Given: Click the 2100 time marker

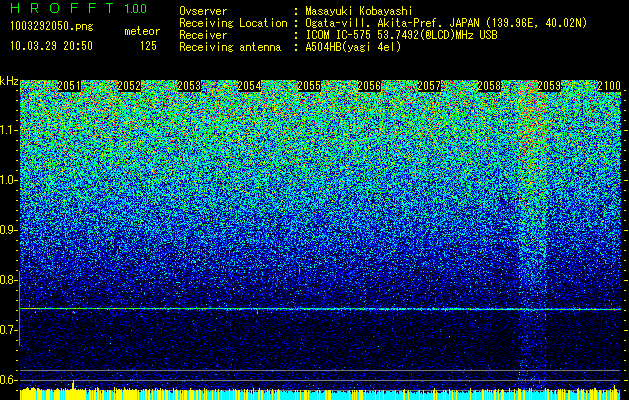Looking at the screenshot, I should [x=609, y=86].
